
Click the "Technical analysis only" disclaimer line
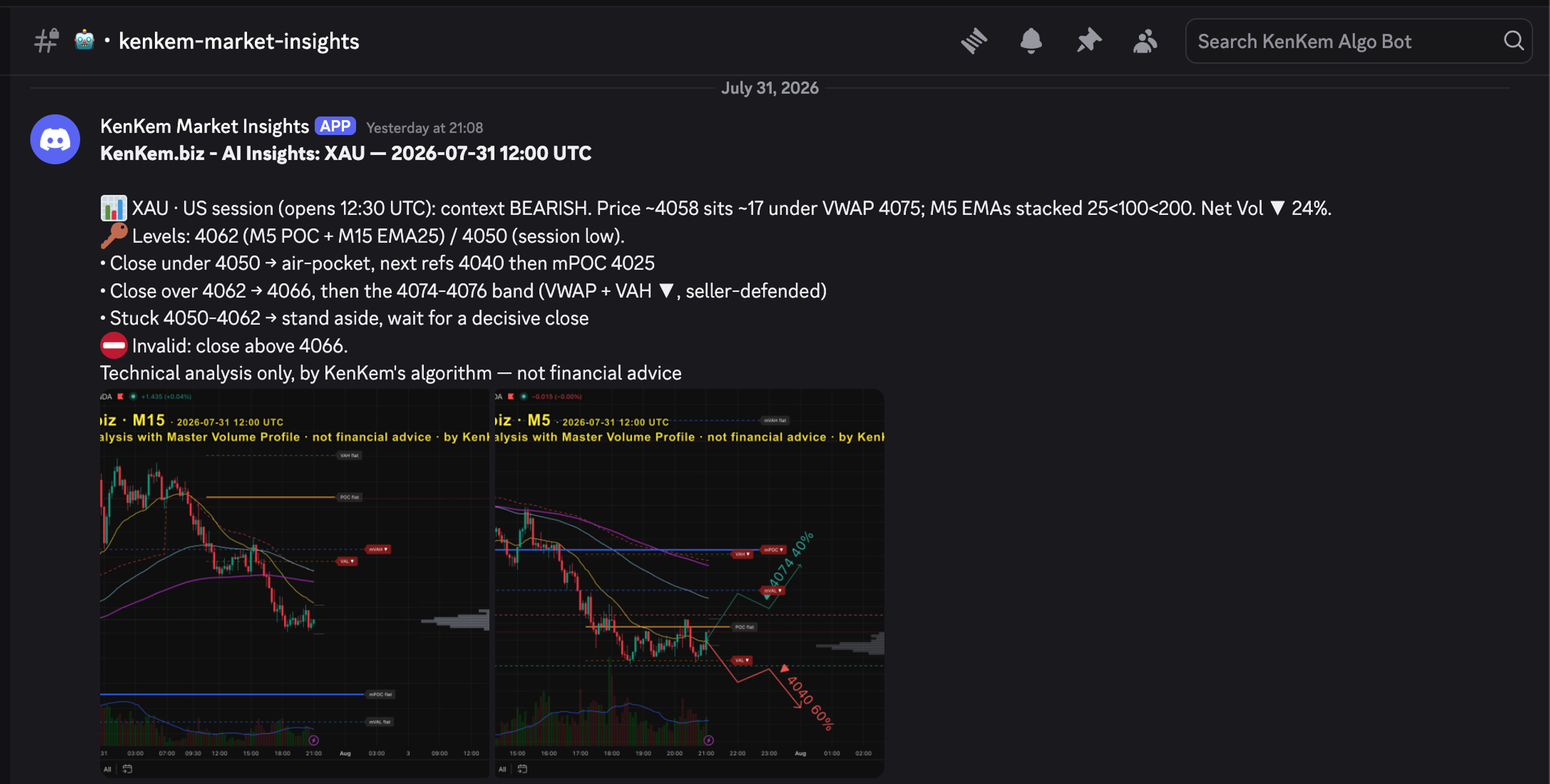pos(391,373)
